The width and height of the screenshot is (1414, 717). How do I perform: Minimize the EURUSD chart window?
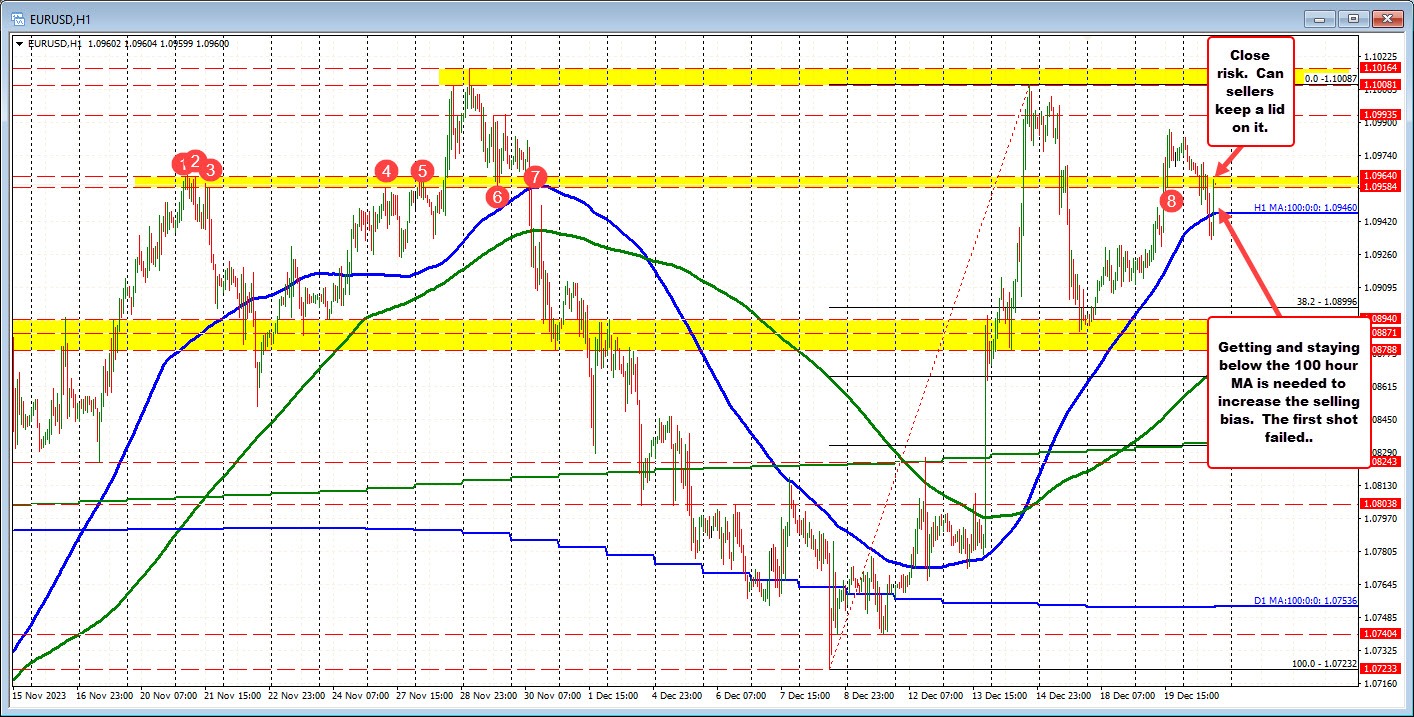click(1319, 18)
